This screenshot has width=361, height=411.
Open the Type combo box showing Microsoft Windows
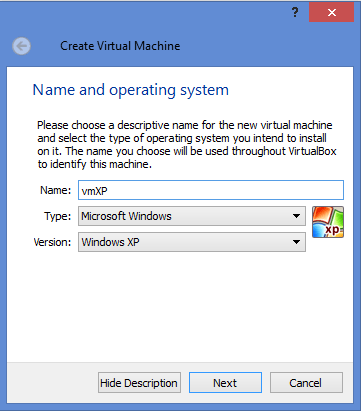(x=192, y=216)
